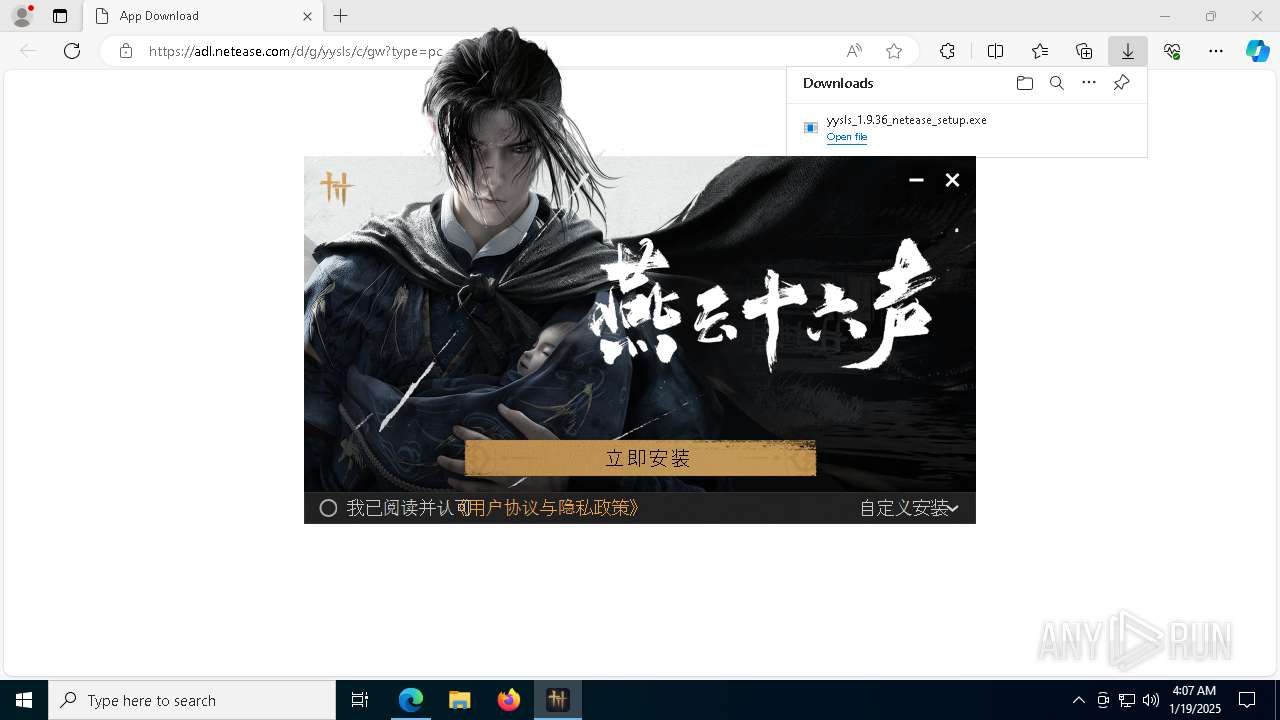Open the tab actions menu icon

tap(60, 16)
